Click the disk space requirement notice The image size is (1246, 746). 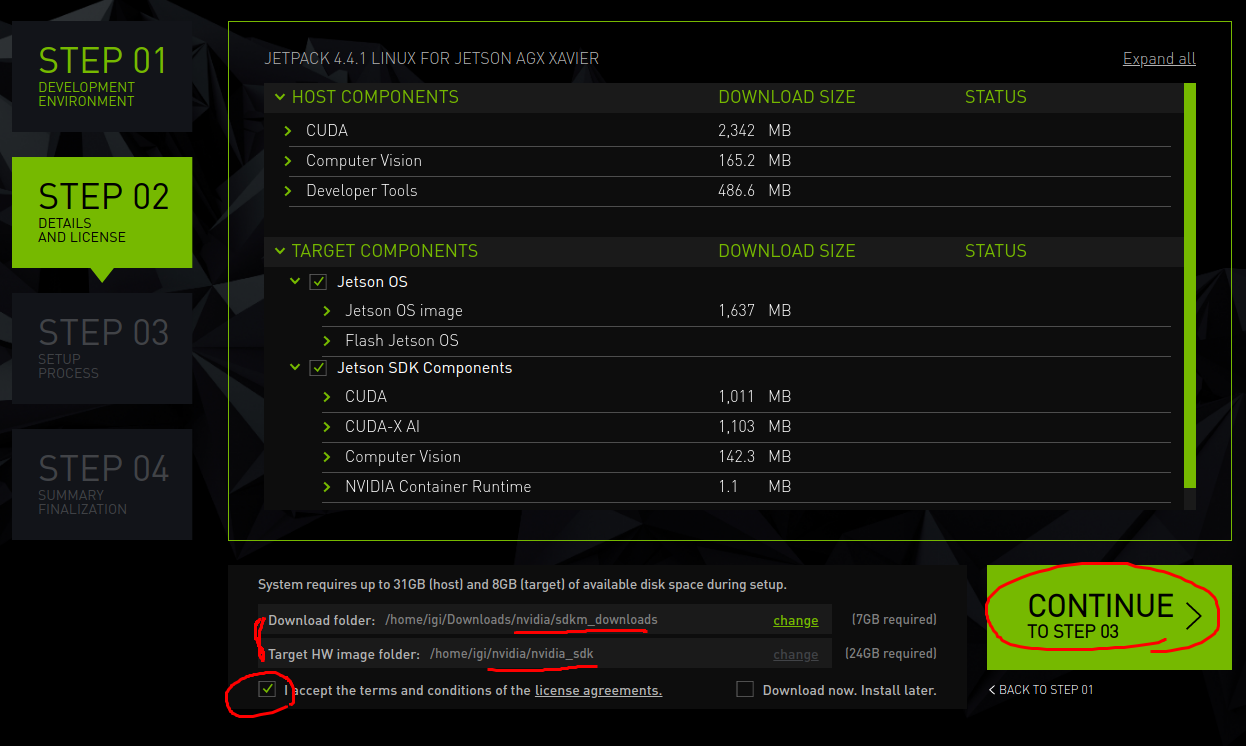pos(522,584)
